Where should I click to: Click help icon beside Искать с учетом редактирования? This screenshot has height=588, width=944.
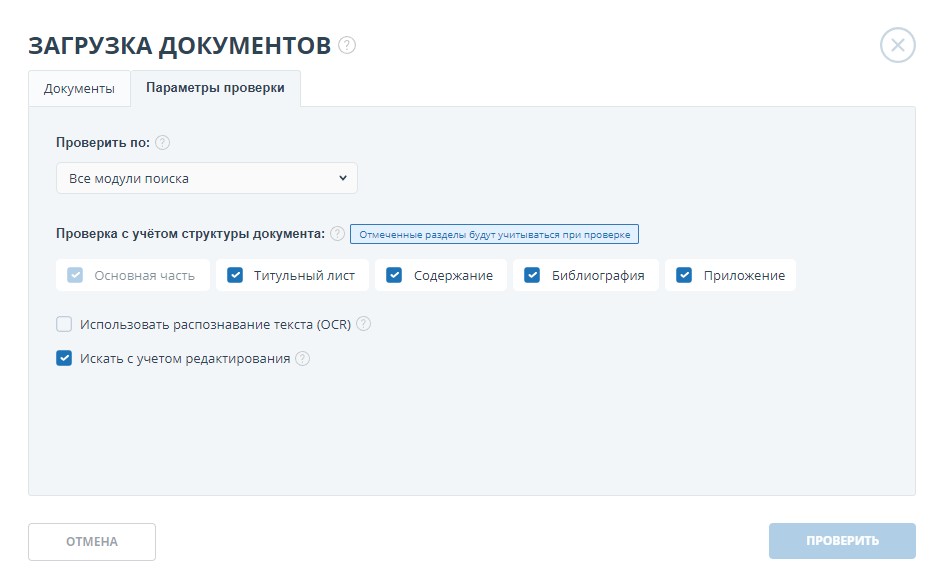tap(302, 358)
